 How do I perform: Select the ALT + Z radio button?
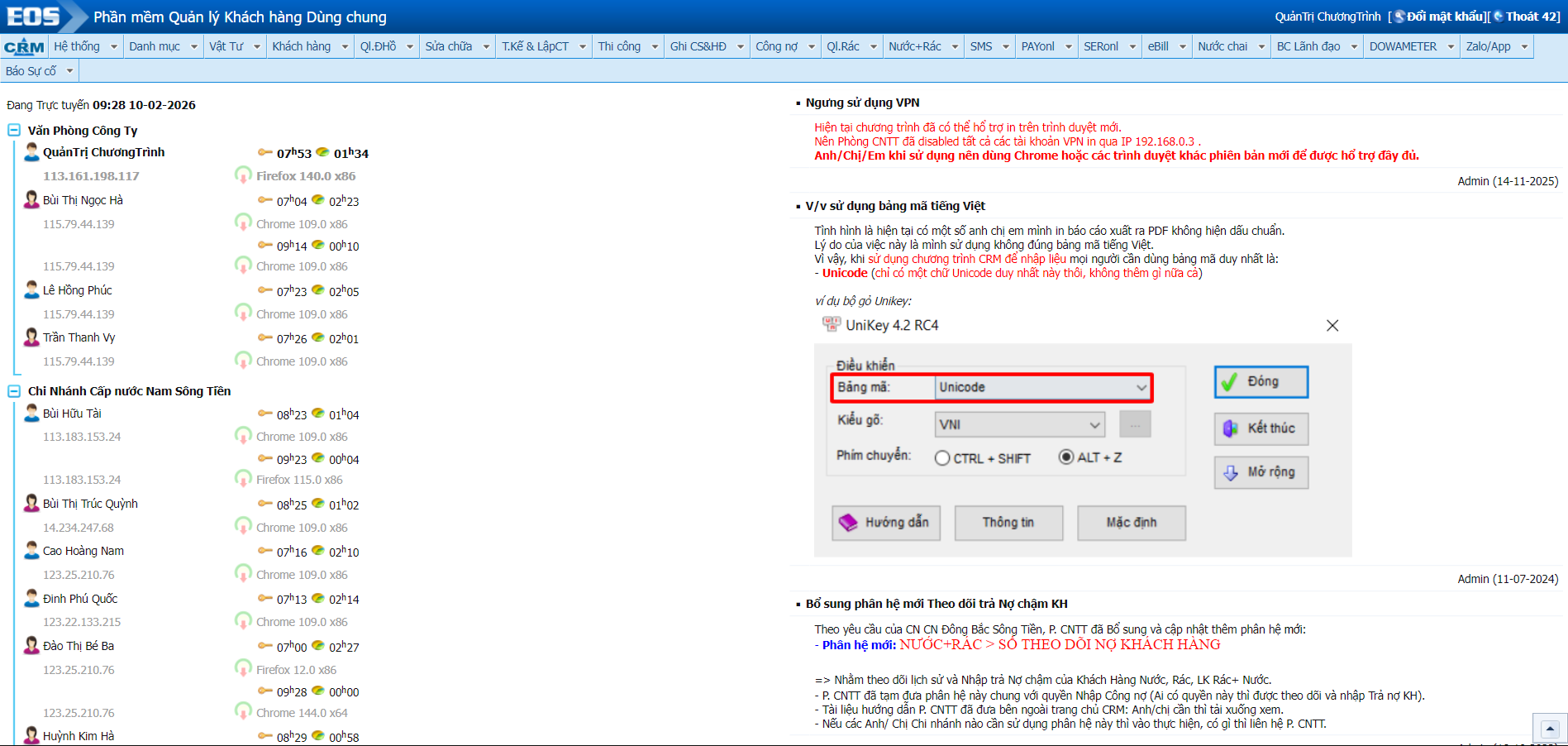[x=1066, y=457]
